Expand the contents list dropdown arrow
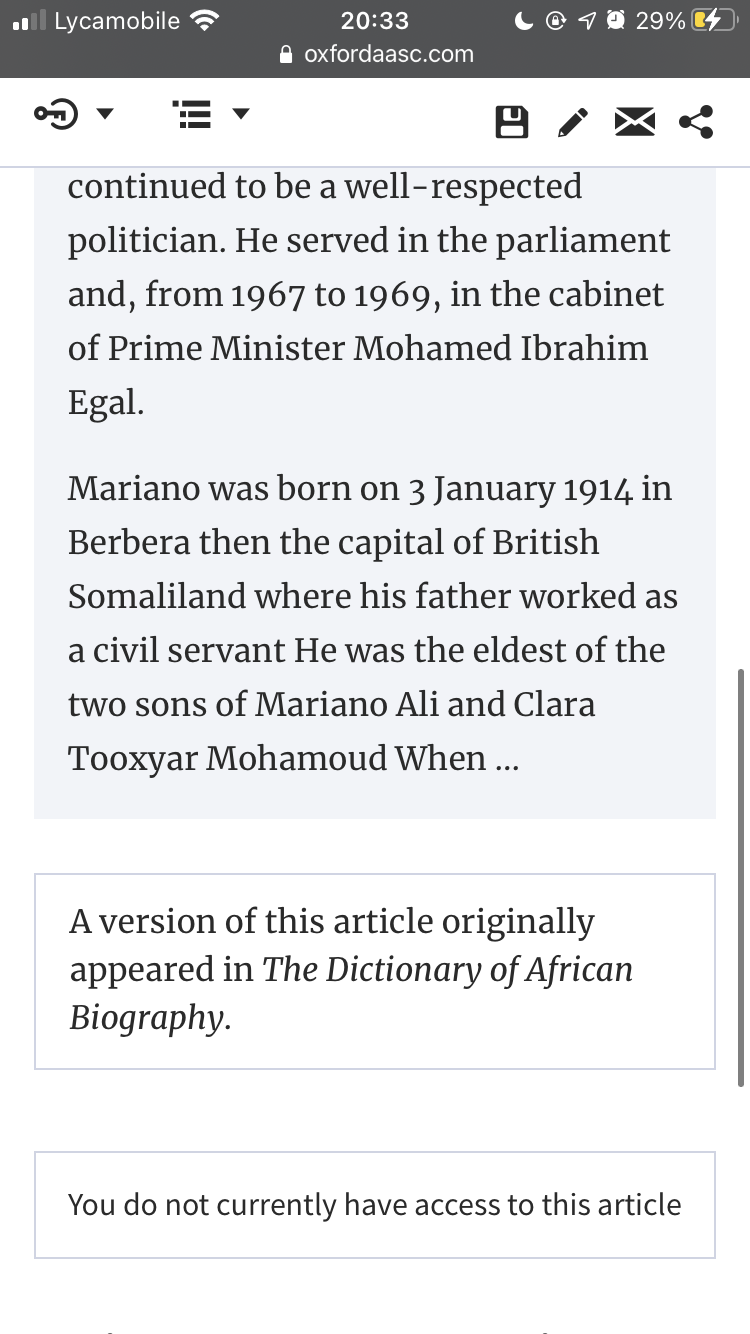The height and width of the screenshot is (1334, 750). click(x=240, y=115)
